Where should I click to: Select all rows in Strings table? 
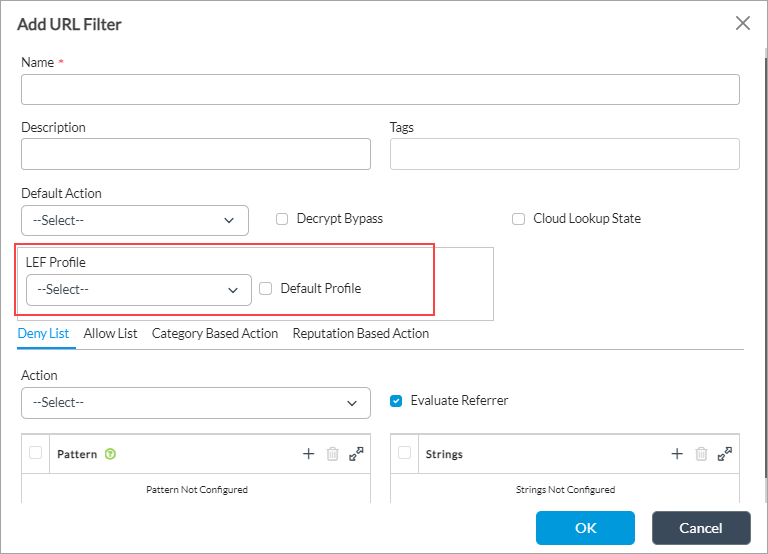click(405, 453)
